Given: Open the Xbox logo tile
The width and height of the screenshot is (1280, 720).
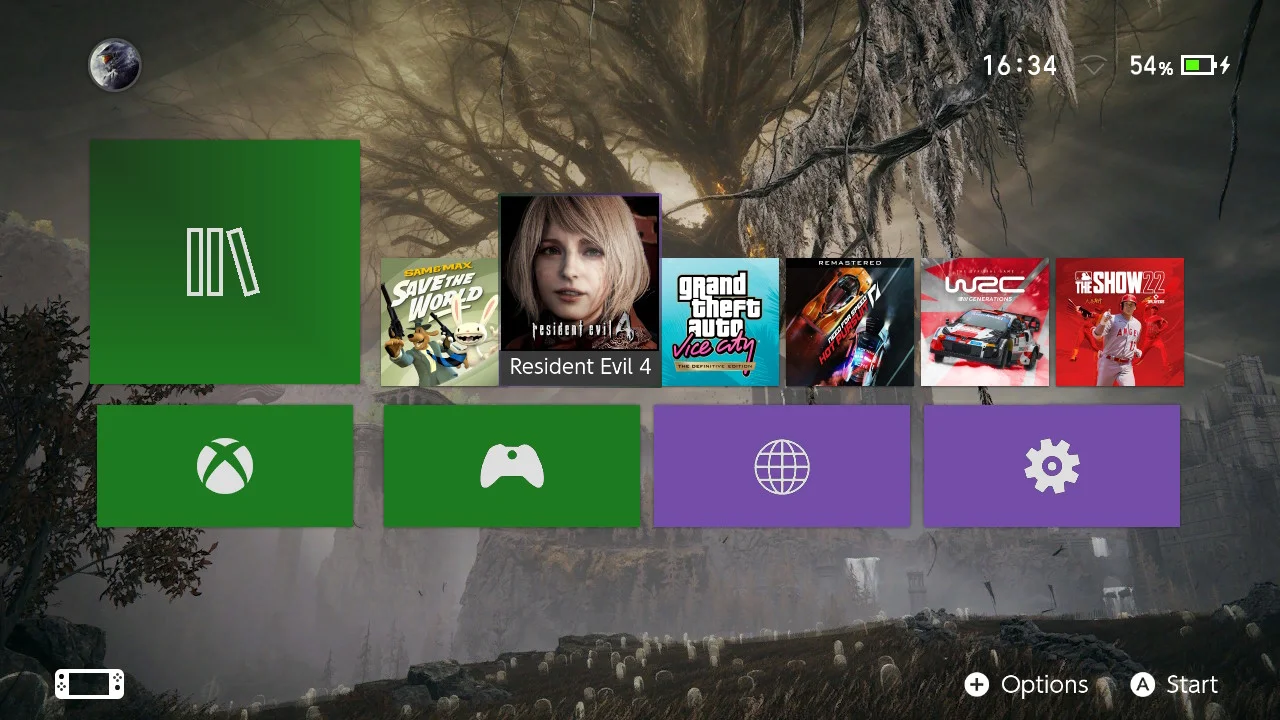Looking at the screenshot, I should pyautogui.click(x=225, y=466).
